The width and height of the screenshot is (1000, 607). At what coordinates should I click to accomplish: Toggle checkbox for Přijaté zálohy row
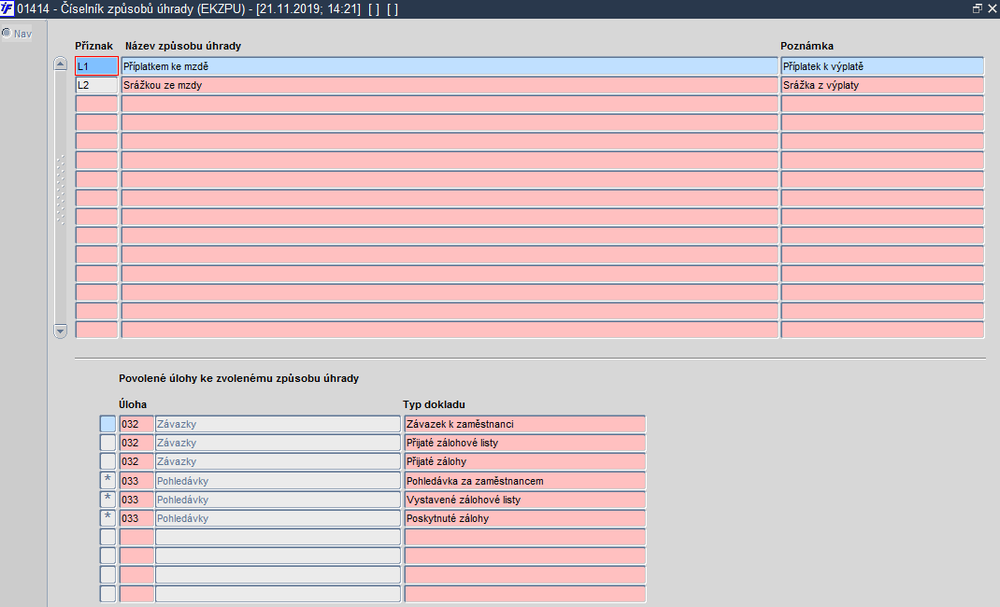tap(108, 461)
